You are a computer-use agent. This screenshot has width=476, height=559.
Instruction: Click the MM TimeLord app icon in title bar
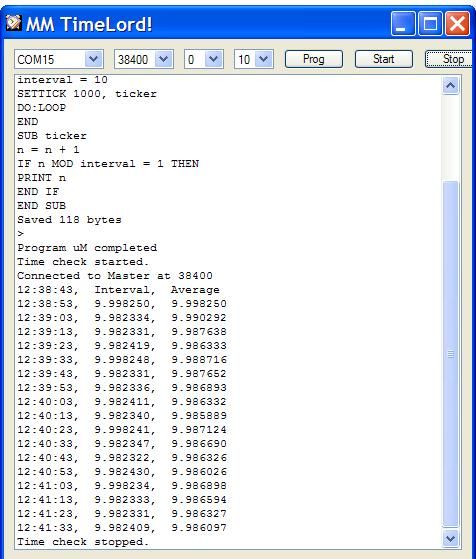coord(13,23)
